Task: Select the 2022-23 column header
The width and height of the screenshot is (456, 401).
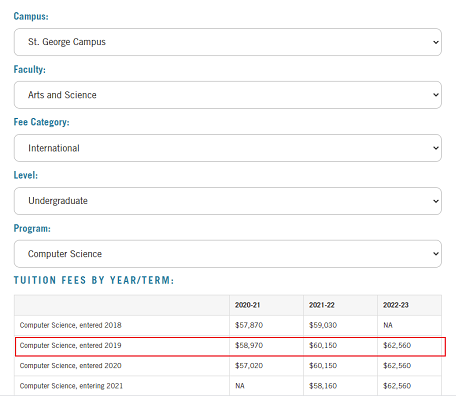Action: pos(395,305)
